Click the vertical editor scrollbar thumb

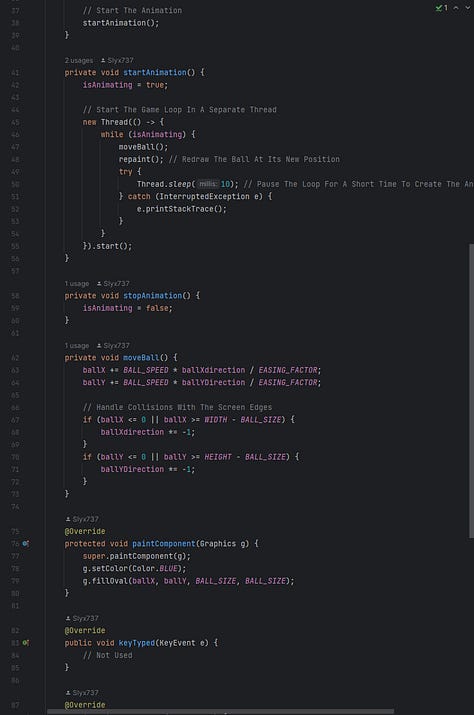(x=471, y=391)
